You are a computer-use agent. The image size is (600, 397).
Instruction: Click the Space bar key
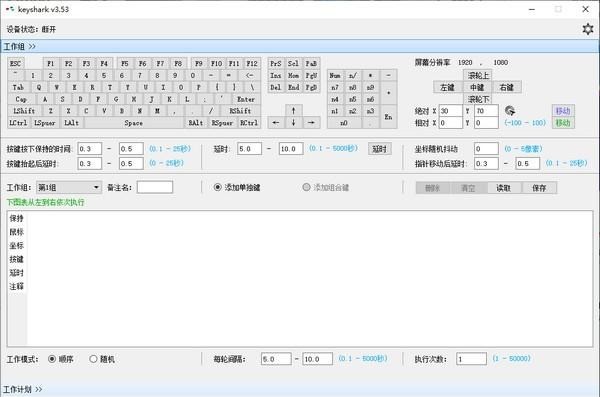pyautogui.click(x=134, y=123)
